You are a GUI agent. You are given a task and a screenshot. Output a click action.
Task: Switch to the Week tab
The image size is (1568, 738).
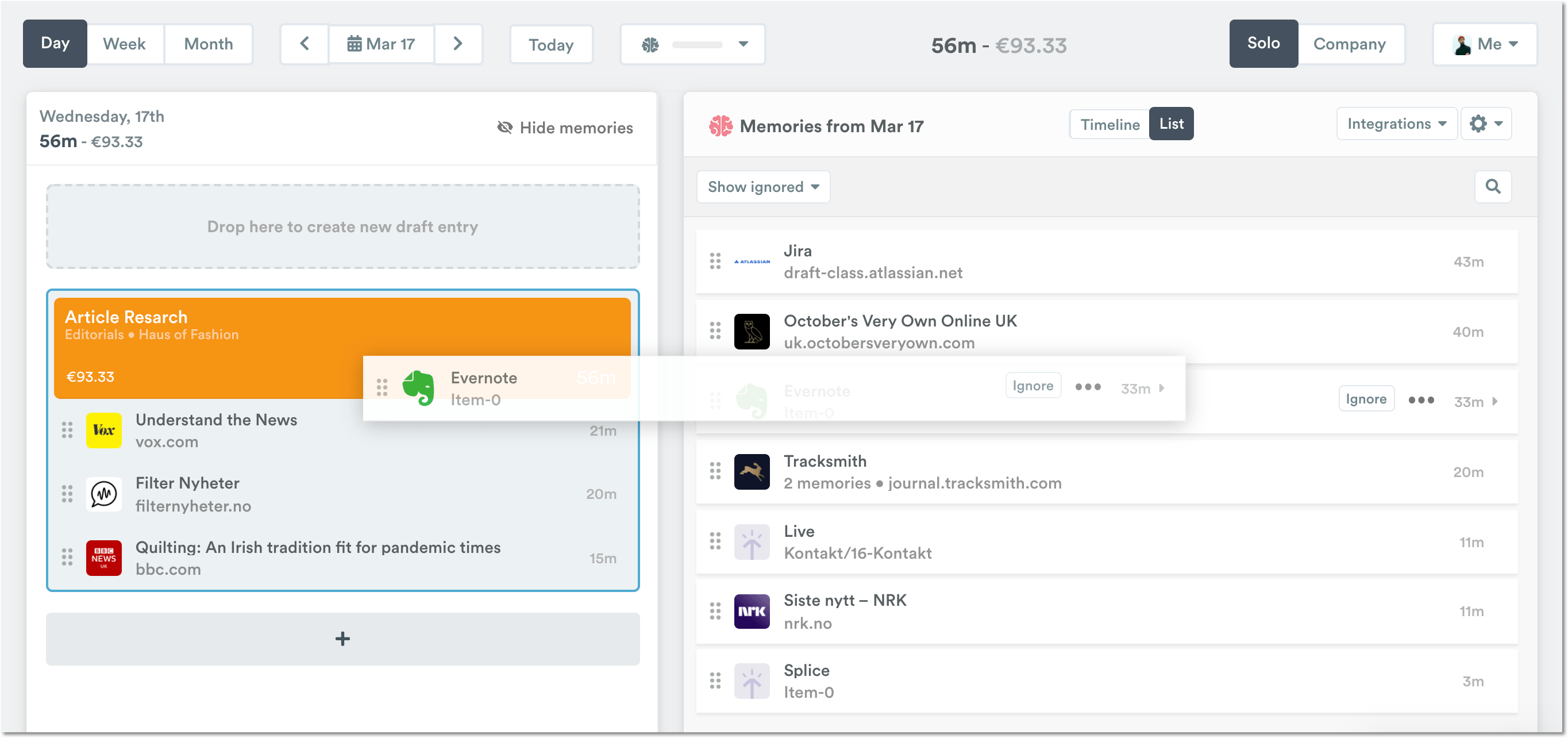point(124,44)
